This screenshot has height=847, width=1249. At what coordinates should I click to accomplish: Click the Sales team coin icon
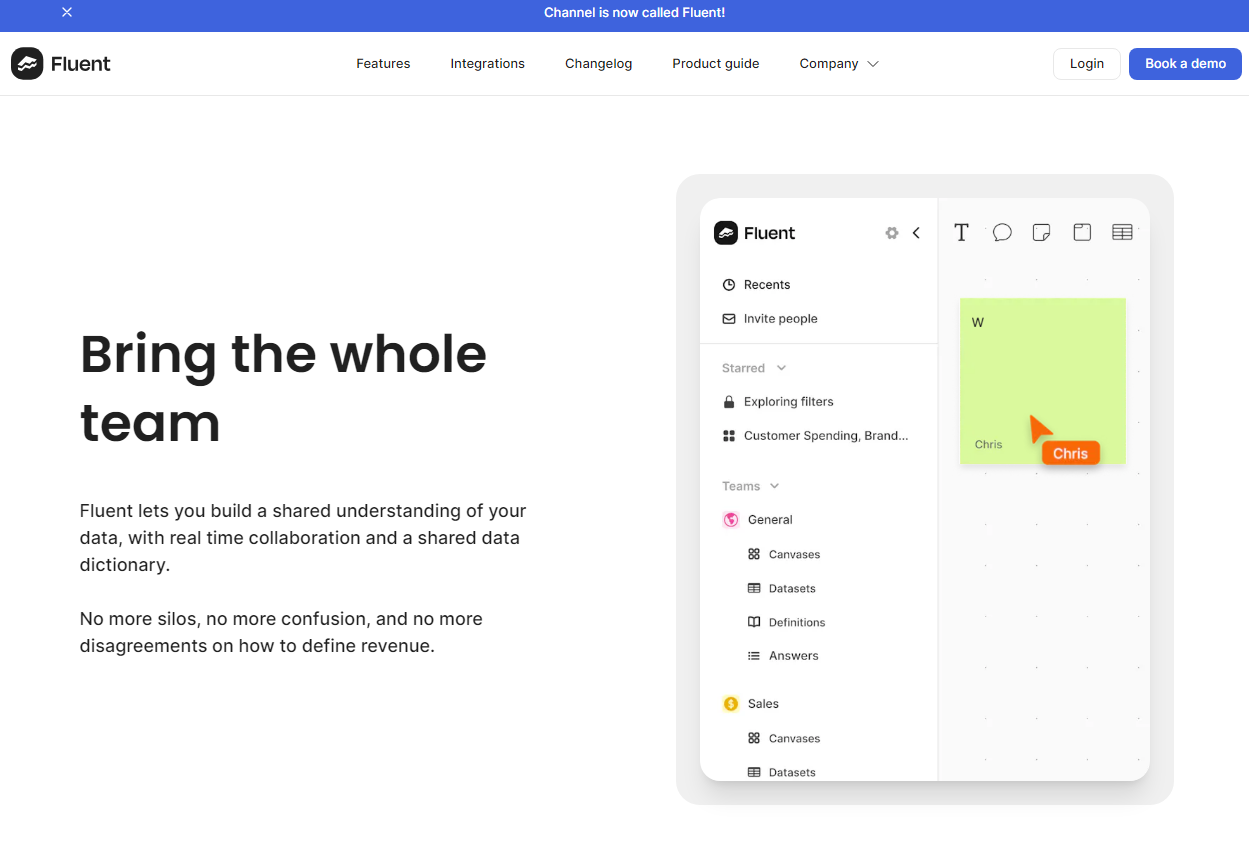pos(731,704)
